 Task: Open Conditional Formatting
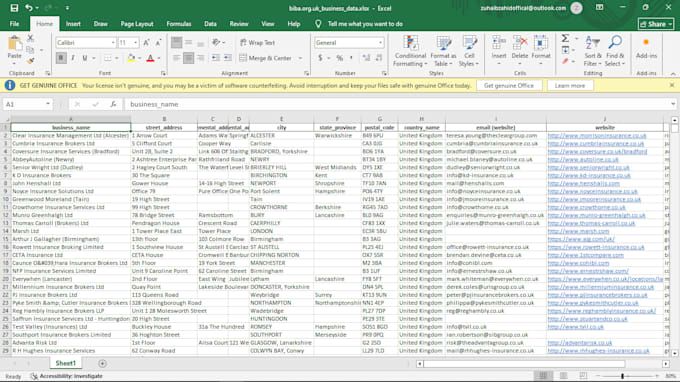[410, 51]
